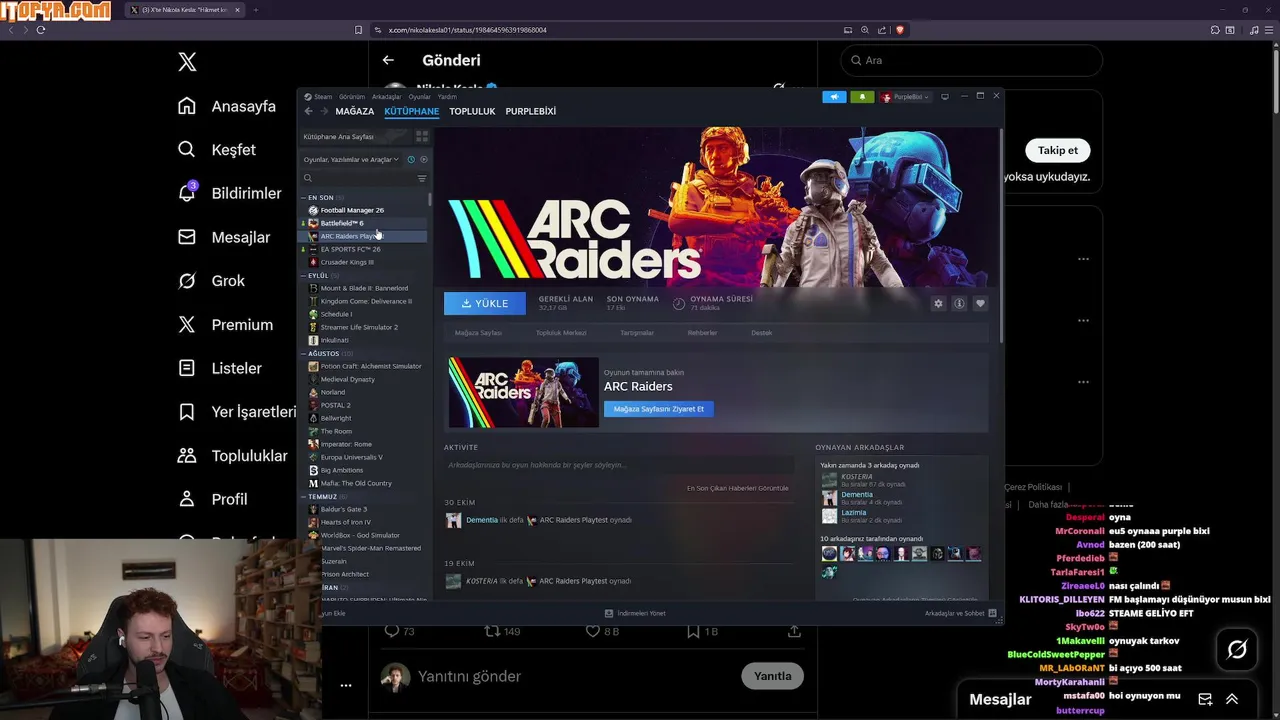The height and width of the screenshot is (720, 1280).
Task: Bookmark page icon in address bar
Action: click(x=359, y=30)
